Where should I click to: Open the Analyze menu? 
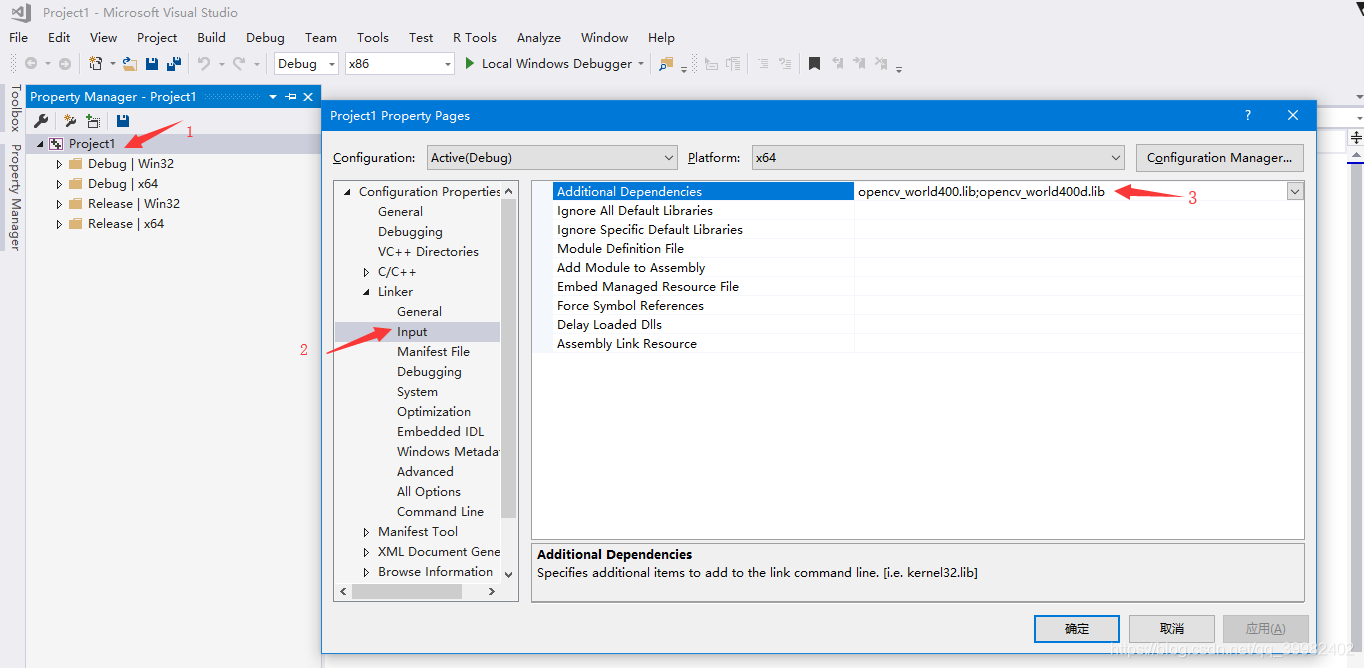click(539, 38)
